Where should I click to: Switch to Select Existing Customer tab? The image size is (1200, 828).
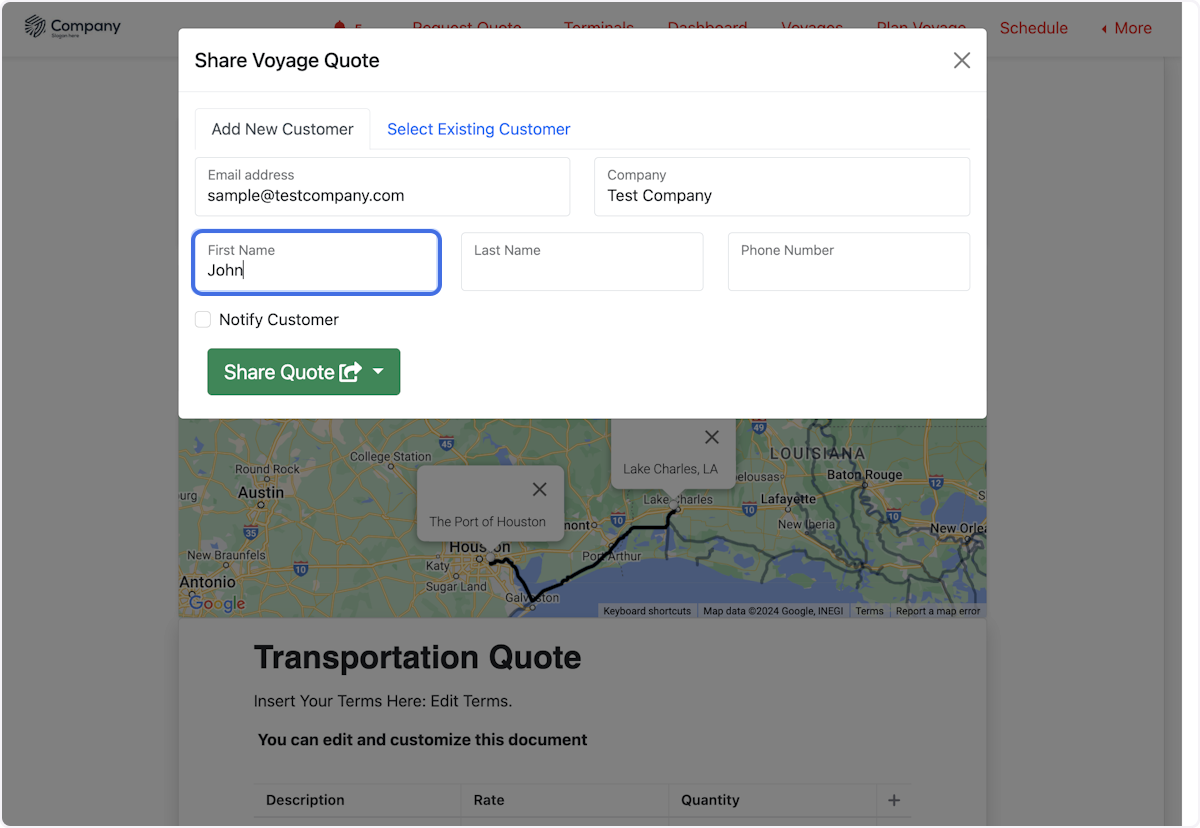pos(478,129)
